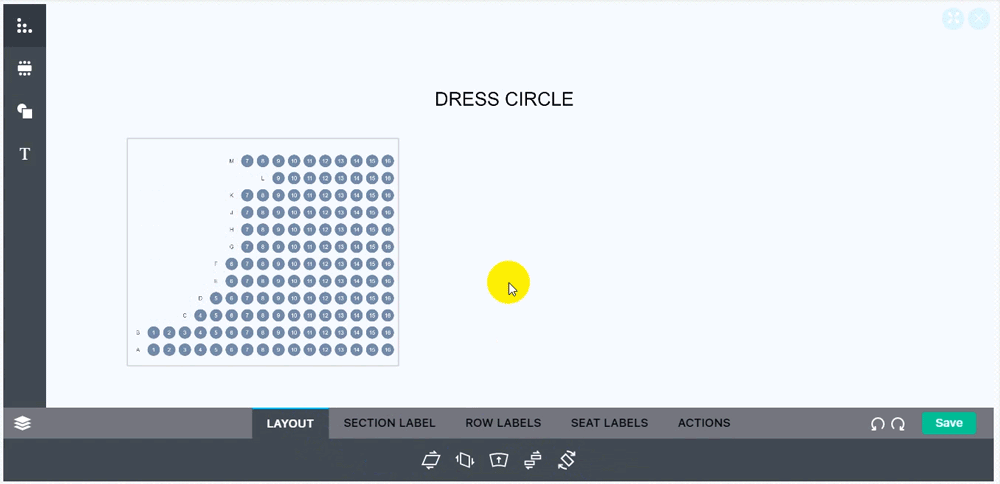
Task: Click the redo arrow icon
Action: click(898, 424)
